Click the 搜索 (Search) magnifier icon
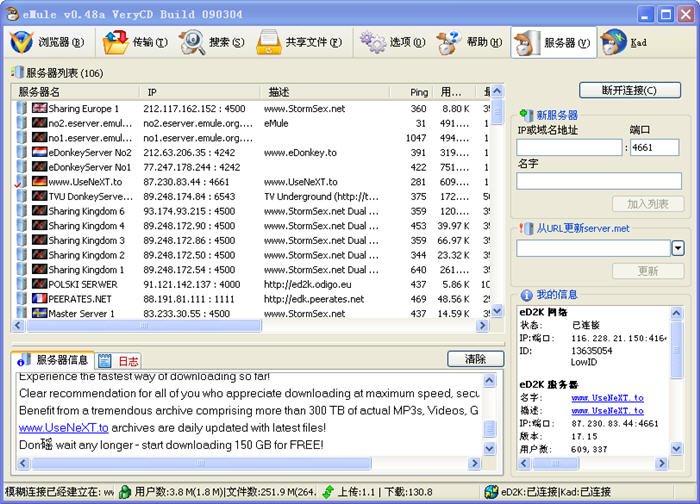 pyautogui.click(x=192, y=42)
